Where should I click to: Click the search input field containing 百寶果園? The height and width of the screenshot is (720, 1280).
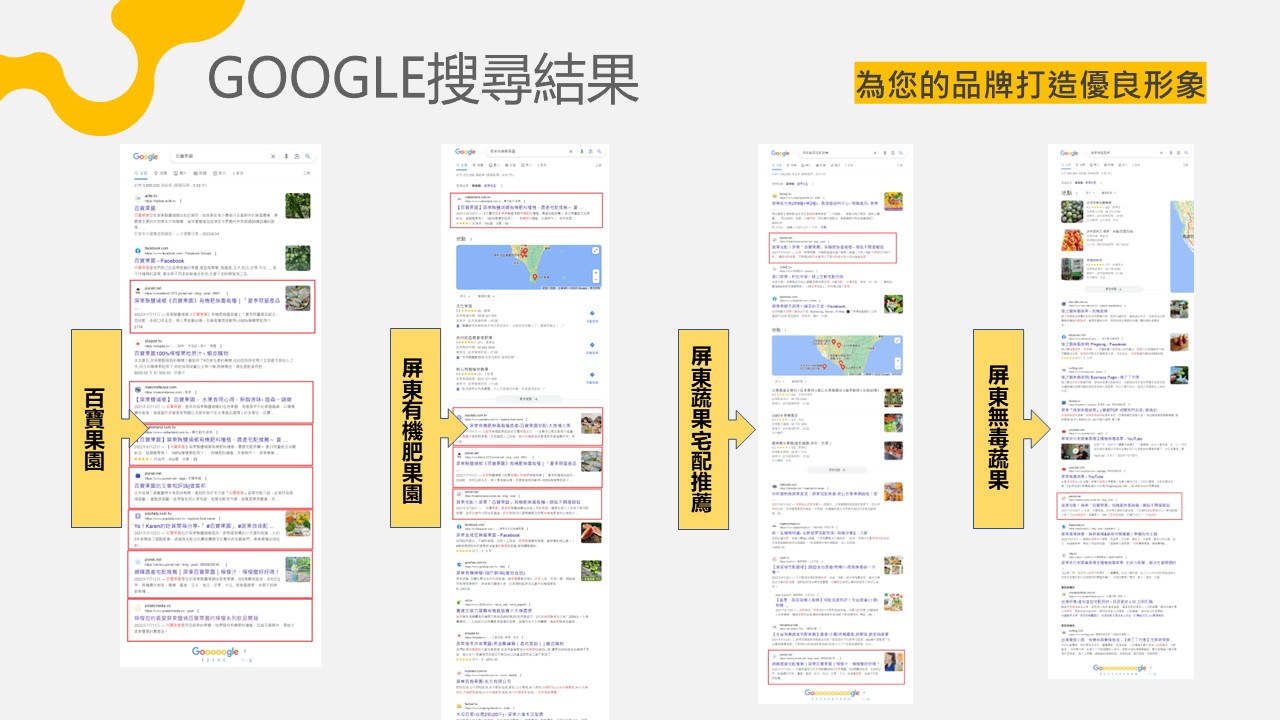220,156
